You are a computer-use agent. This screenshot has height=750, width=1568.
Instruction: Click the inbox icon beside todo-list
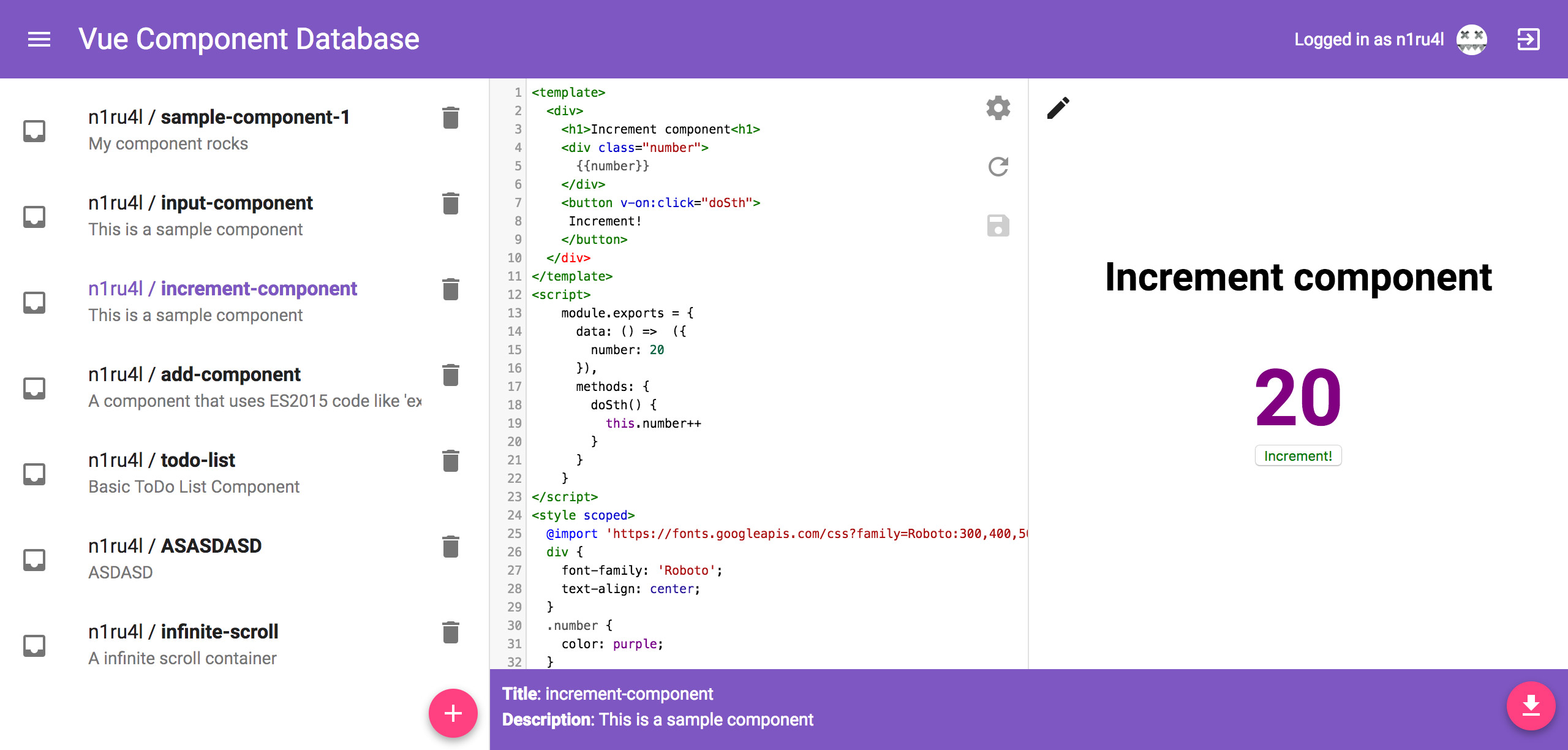click(34, 474)
